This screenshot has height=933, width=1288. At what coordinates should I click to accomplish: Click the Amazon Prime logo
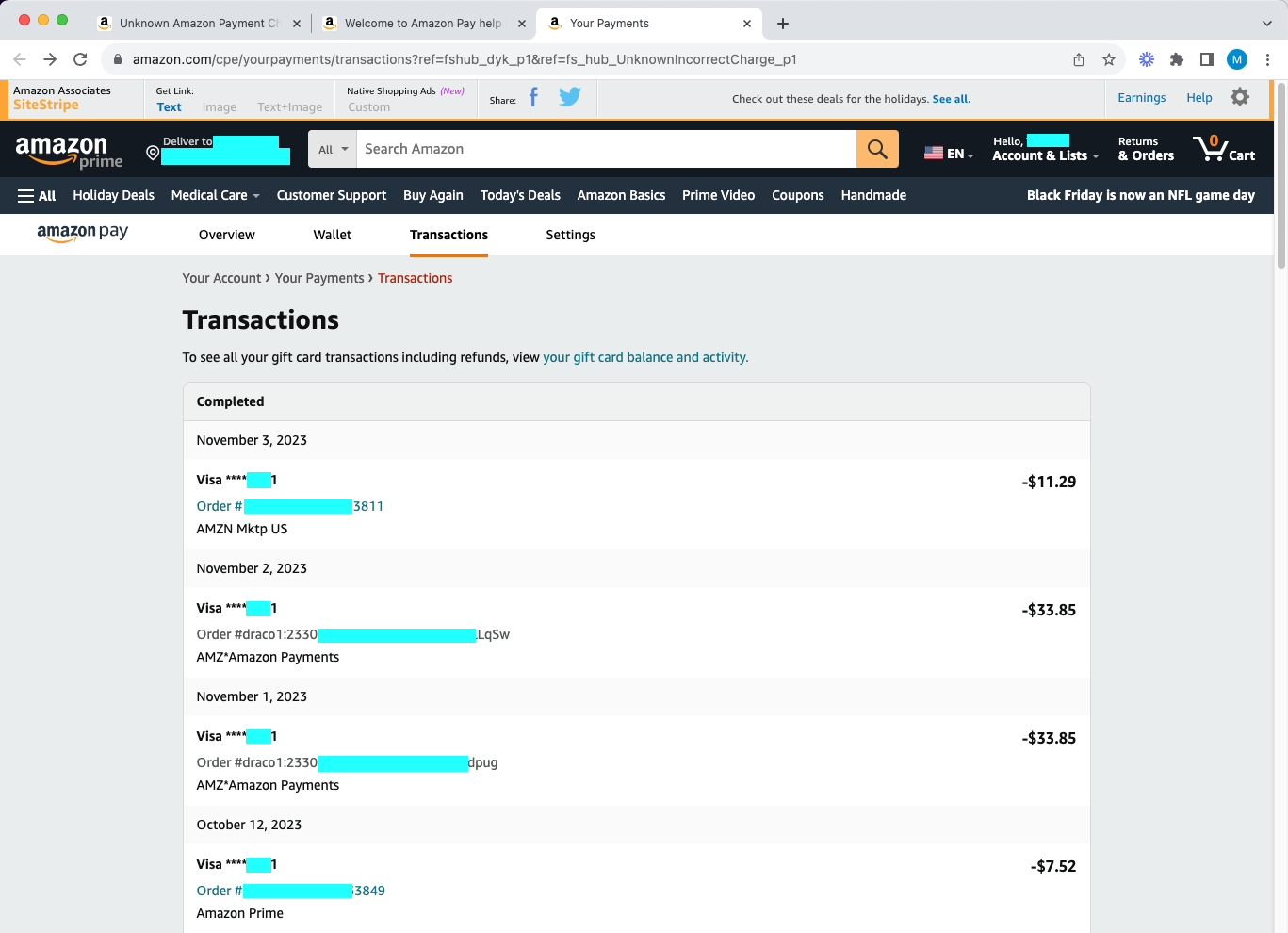pyautogui.click(x=70, y=151)
